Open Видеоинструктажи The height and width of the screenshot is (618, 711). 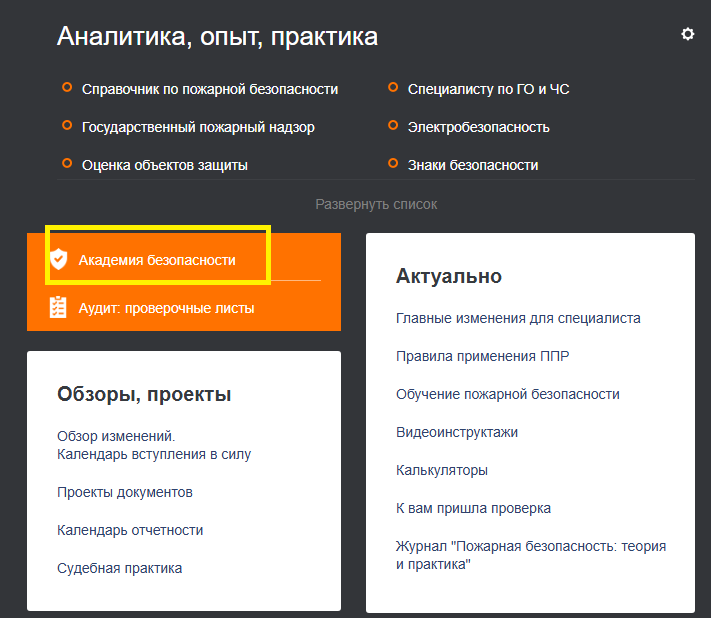click(x=457, y=433)
